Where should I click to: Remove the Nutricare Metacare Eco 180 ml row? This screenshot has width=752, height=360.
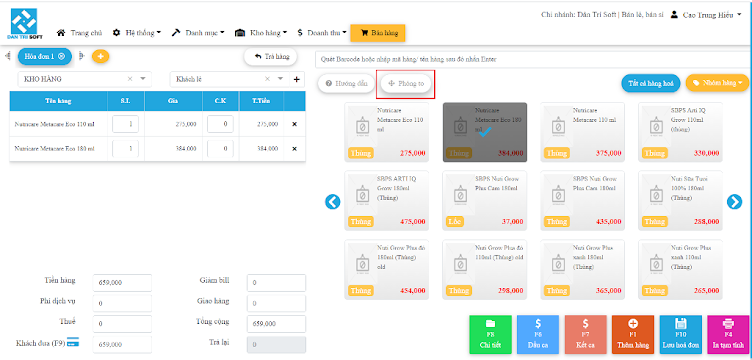[294, 149]
